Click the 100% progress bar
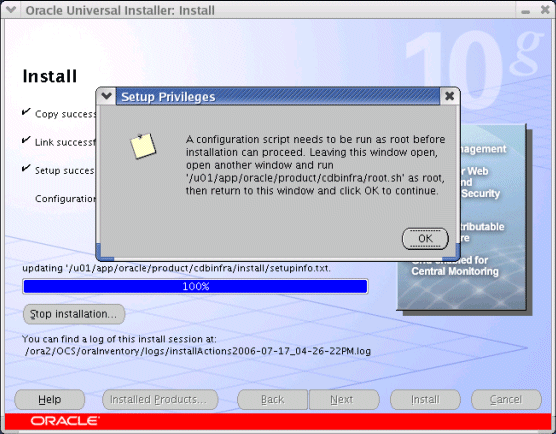The height and width of the screenshot is (434, 556). point(195,286)
